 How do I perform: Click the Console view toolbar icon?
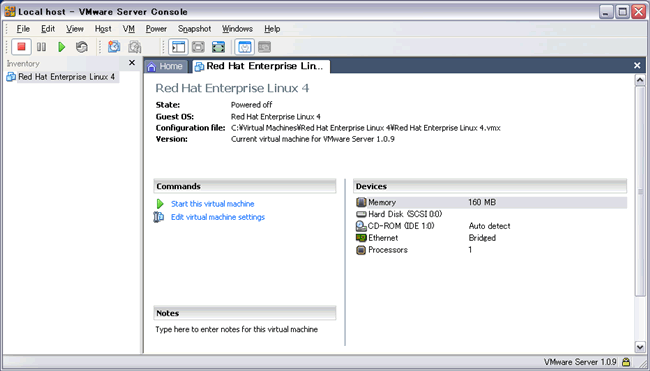(264, 47)
